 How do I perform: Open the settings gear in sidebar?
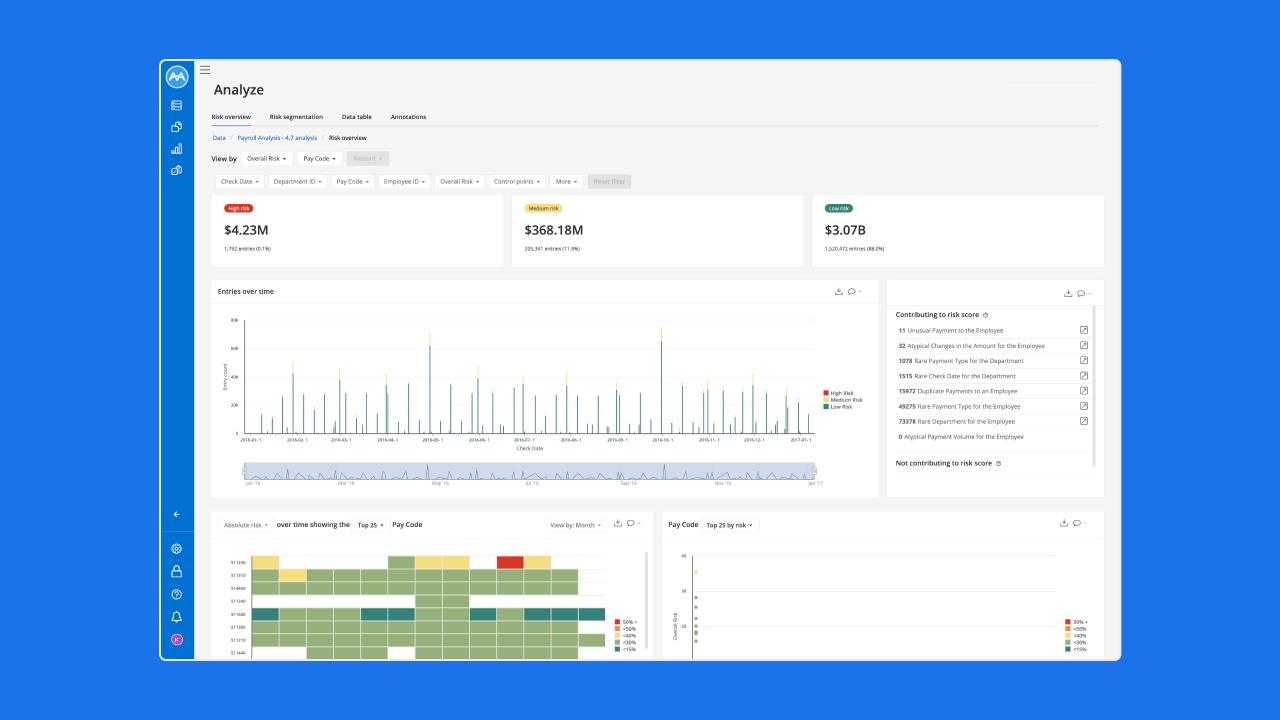177,549
